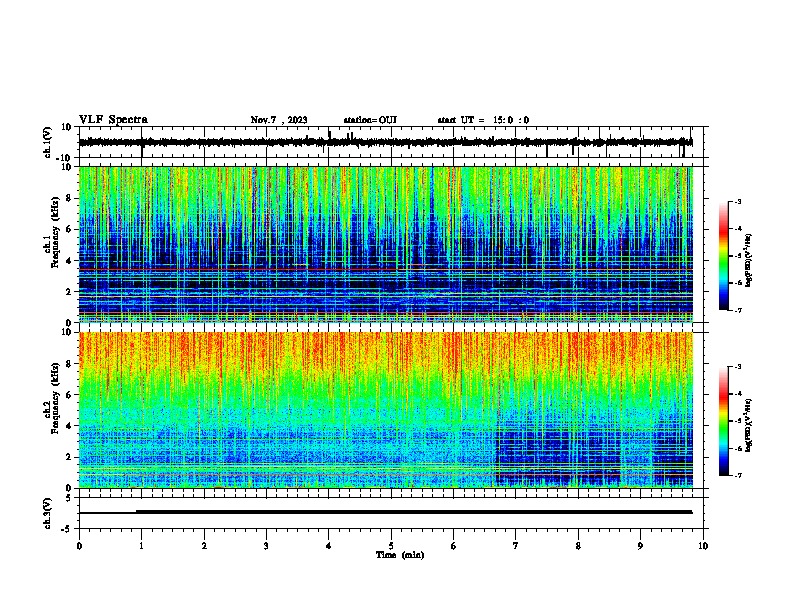The height and width of the screenshot is (612, 792).
Task: Click the ch.3 voltage trace line
Action: [385, 512]
